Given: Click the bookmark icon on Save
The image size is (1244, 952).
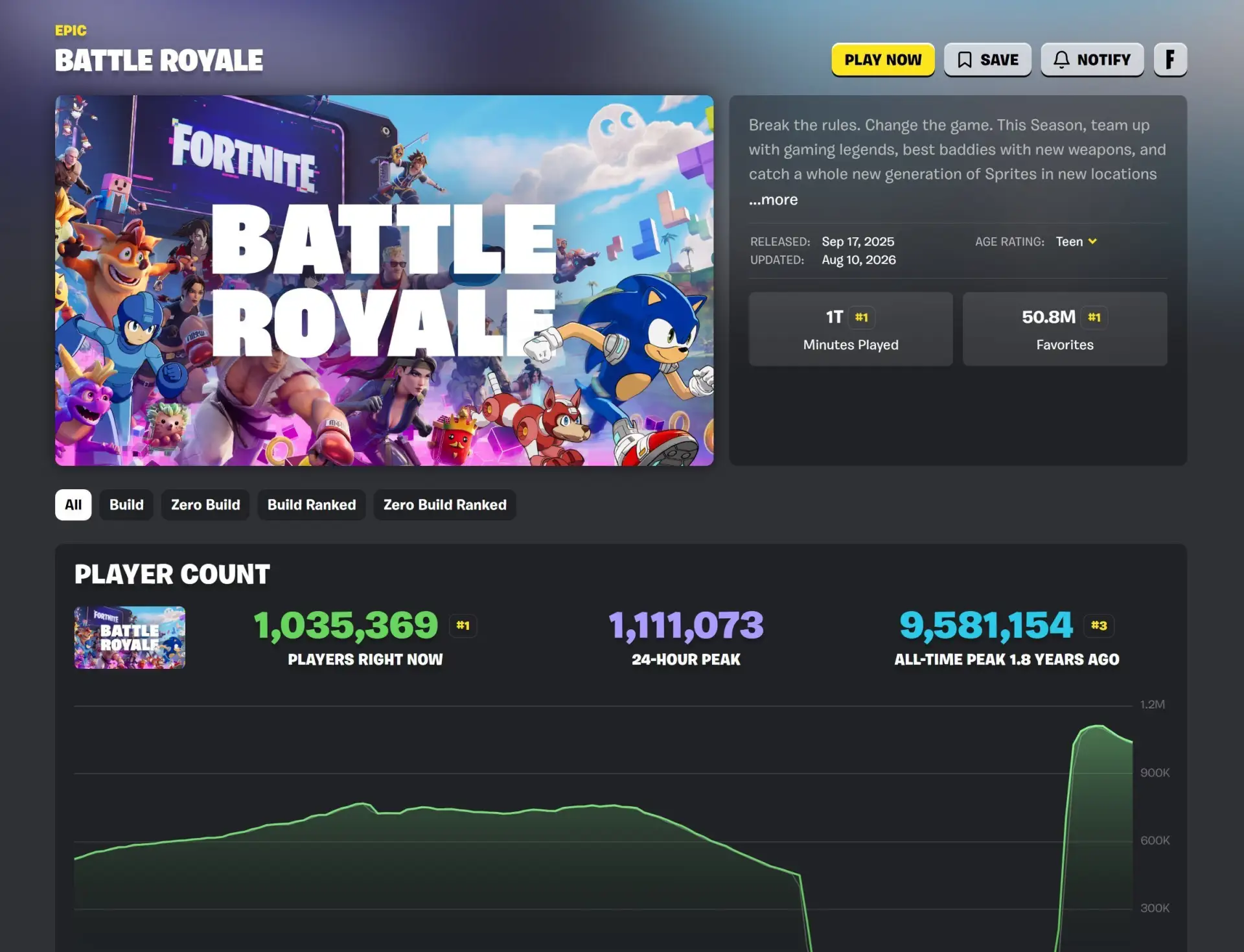Looking at the screenshot, I should (964, 60).
